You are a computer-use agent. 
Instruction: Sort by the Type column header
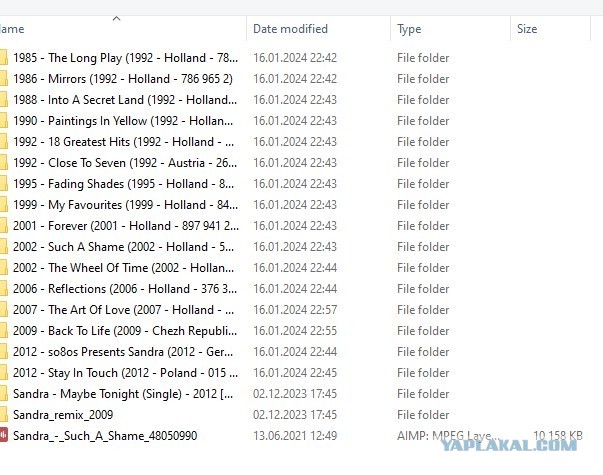point(409,29)
